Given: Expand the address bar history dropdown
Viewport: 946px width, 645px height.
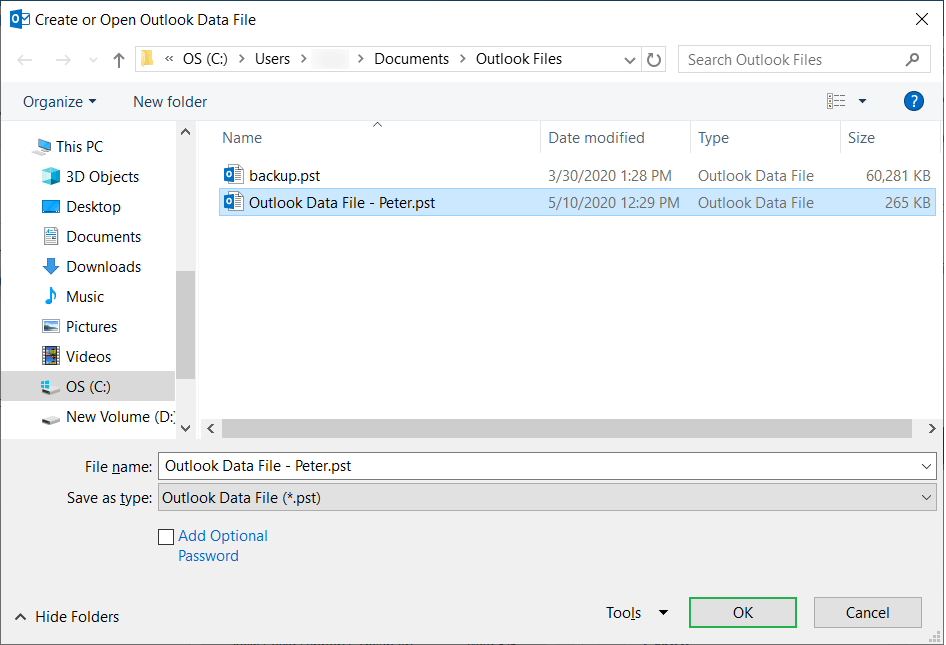Looking at the screenshot, I should coord(630,60).
